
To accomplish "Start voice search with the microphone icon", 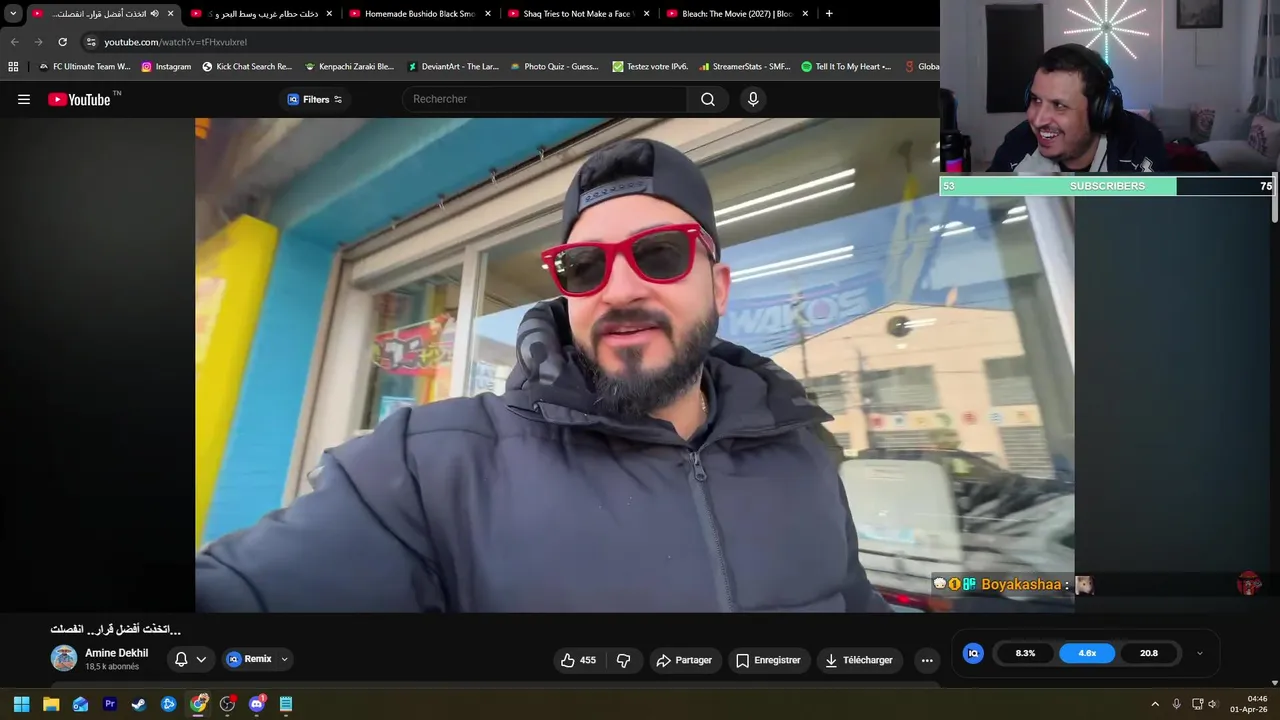I will 753,99.
